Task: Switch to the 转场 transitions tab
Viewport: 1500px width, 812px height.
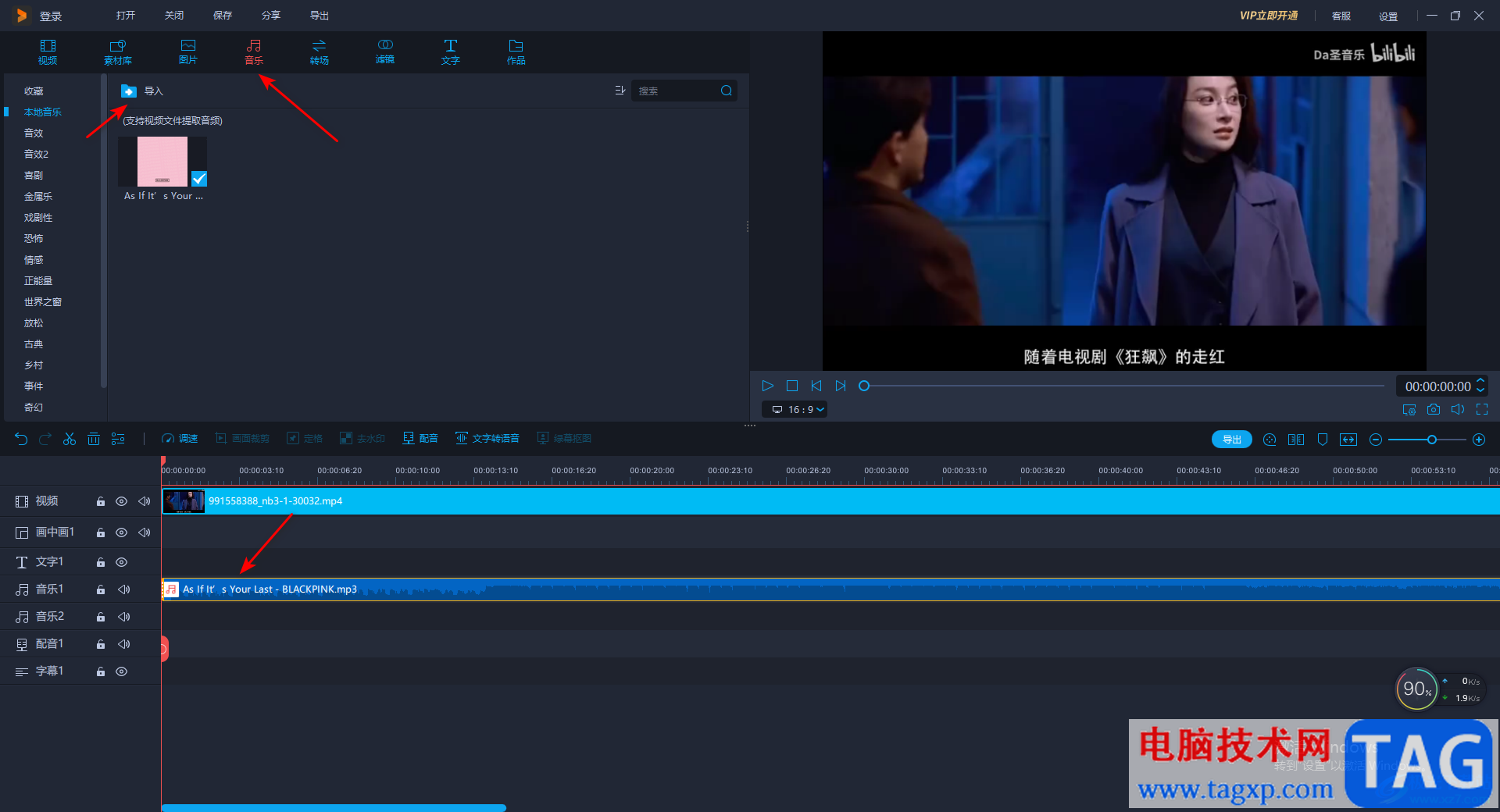Action: click(x=320, y=52)
